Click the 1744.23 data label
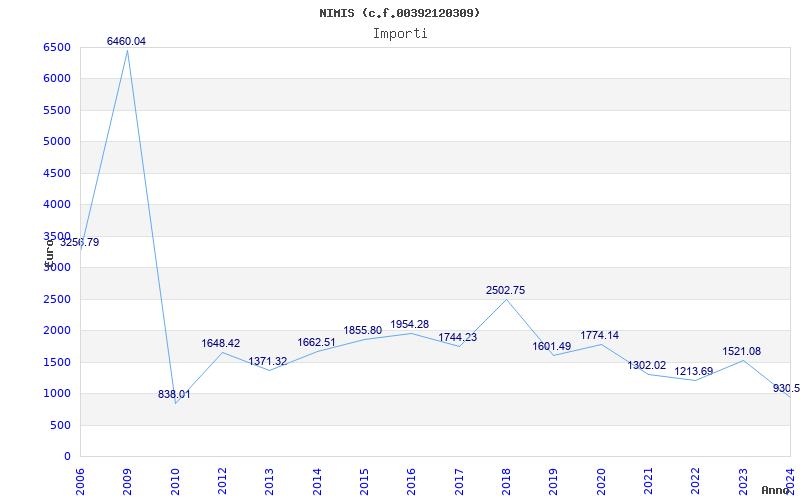800x500 pixels. pyautogui.click(x=458, y=337)
